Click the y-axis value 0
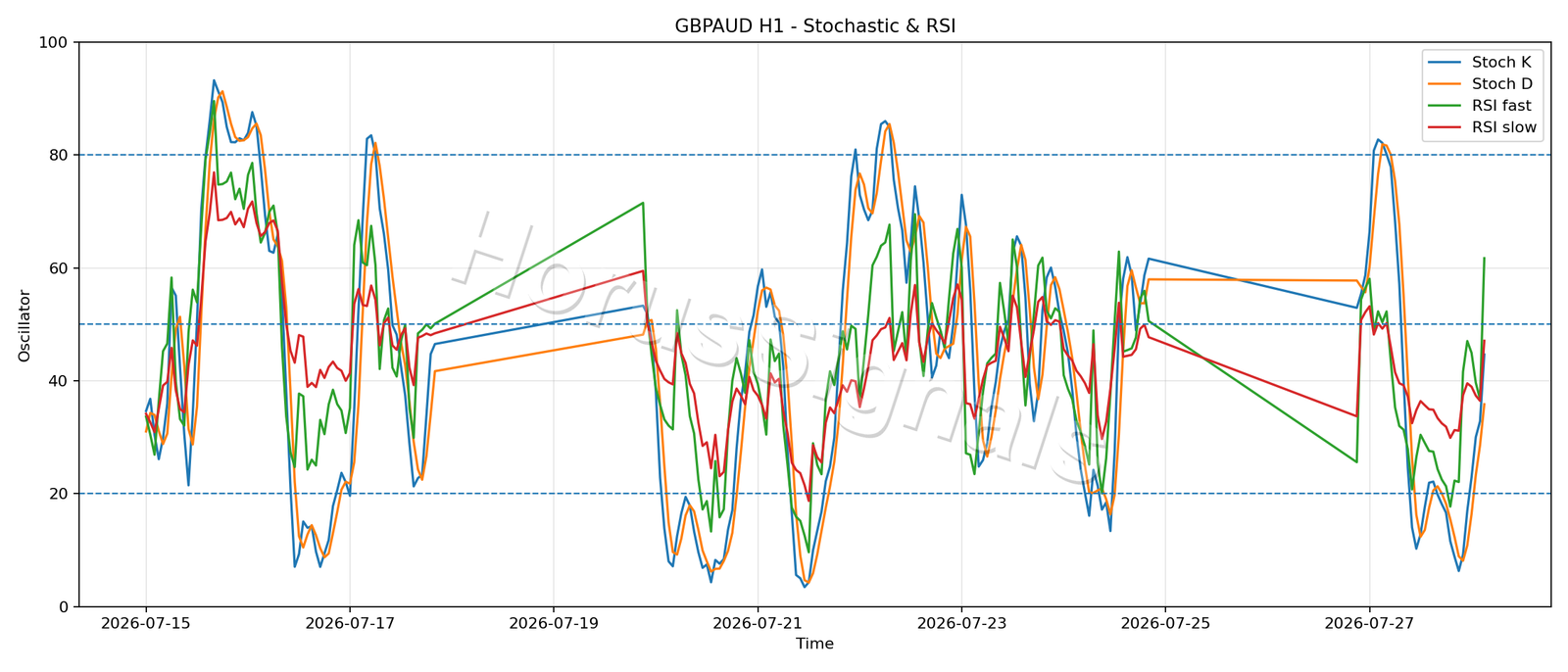Image resolution: width=1568 pixels, height=672 pixels. coord(63,606)
